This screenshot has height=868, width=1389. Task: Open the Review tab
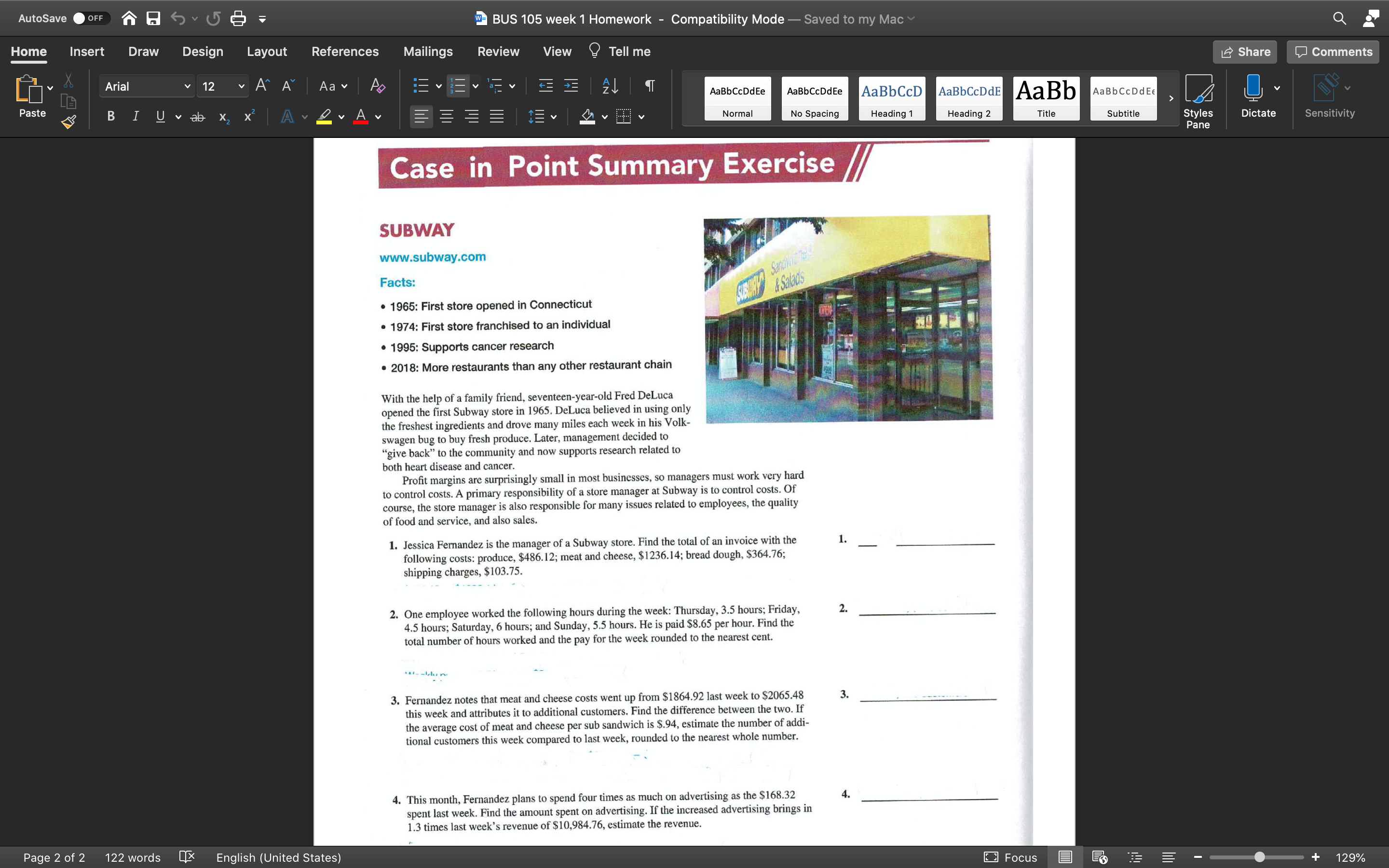(x=498, y=51)
